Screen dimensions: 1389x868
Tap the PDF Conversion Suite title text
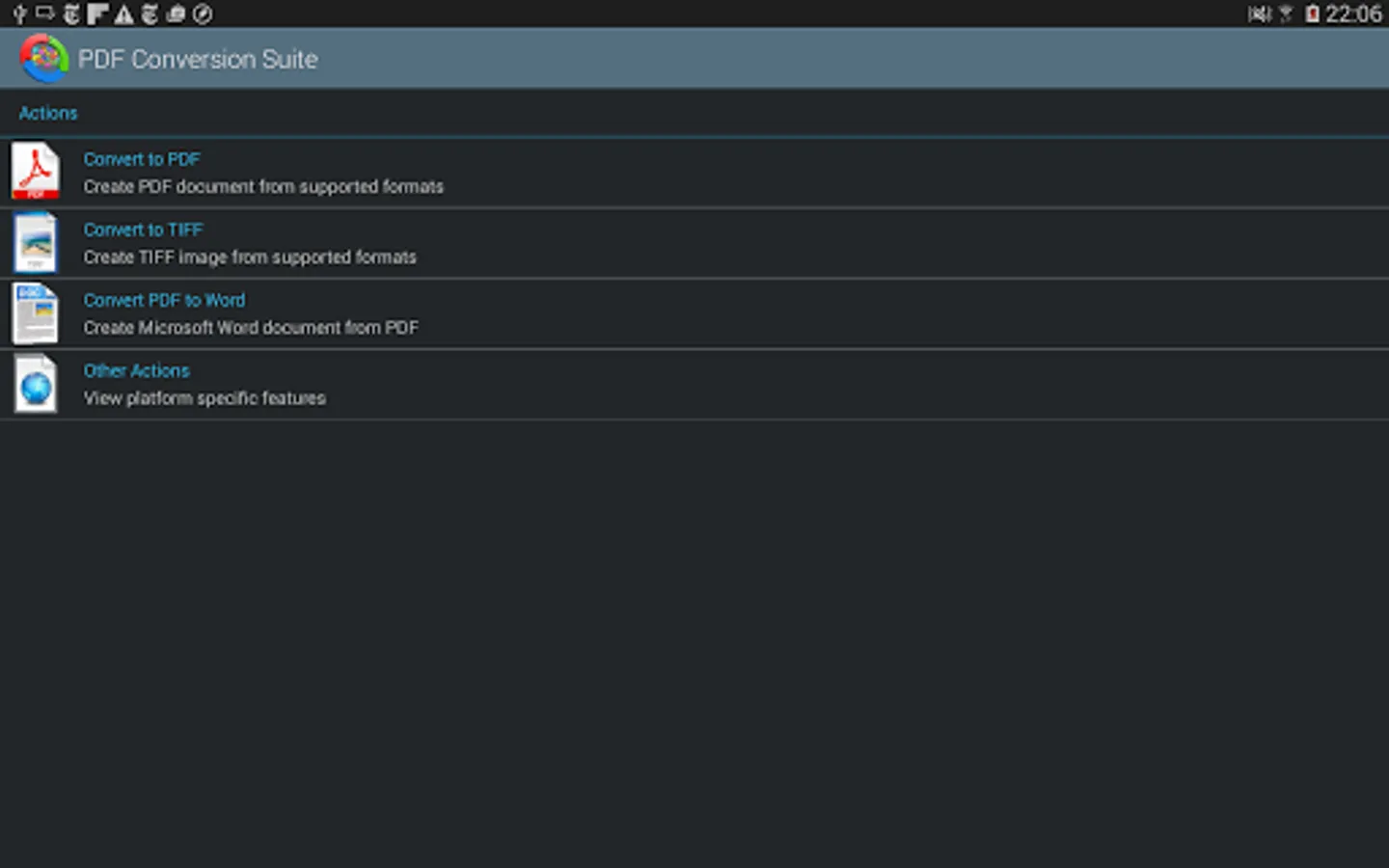[x=198, y=59]
